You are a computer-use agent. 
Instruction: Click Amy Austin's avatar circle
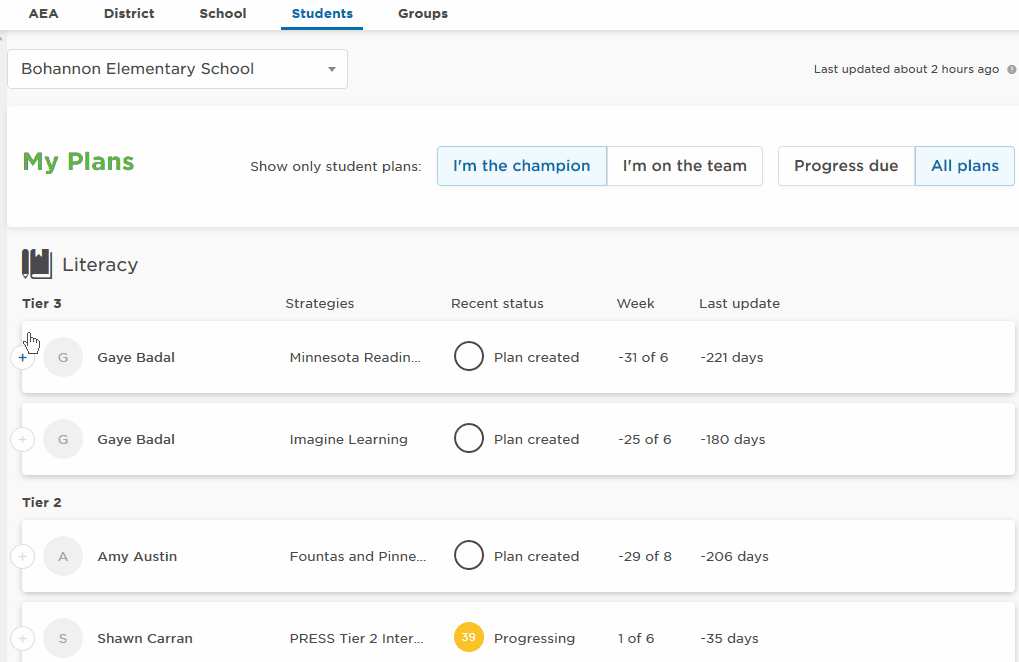pyautogui.click(x=63, y=556)
